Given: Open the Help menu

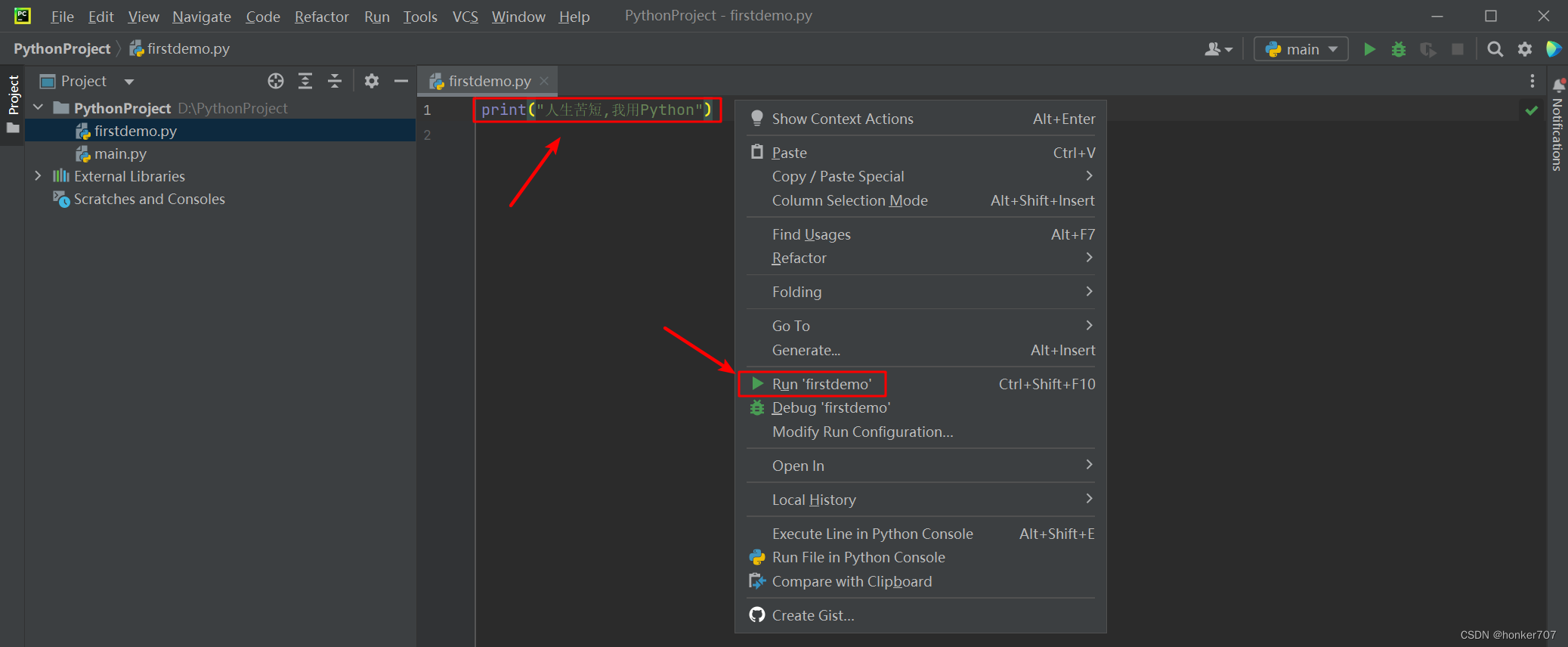Looking at the screenshot, I should click(574, 17).
